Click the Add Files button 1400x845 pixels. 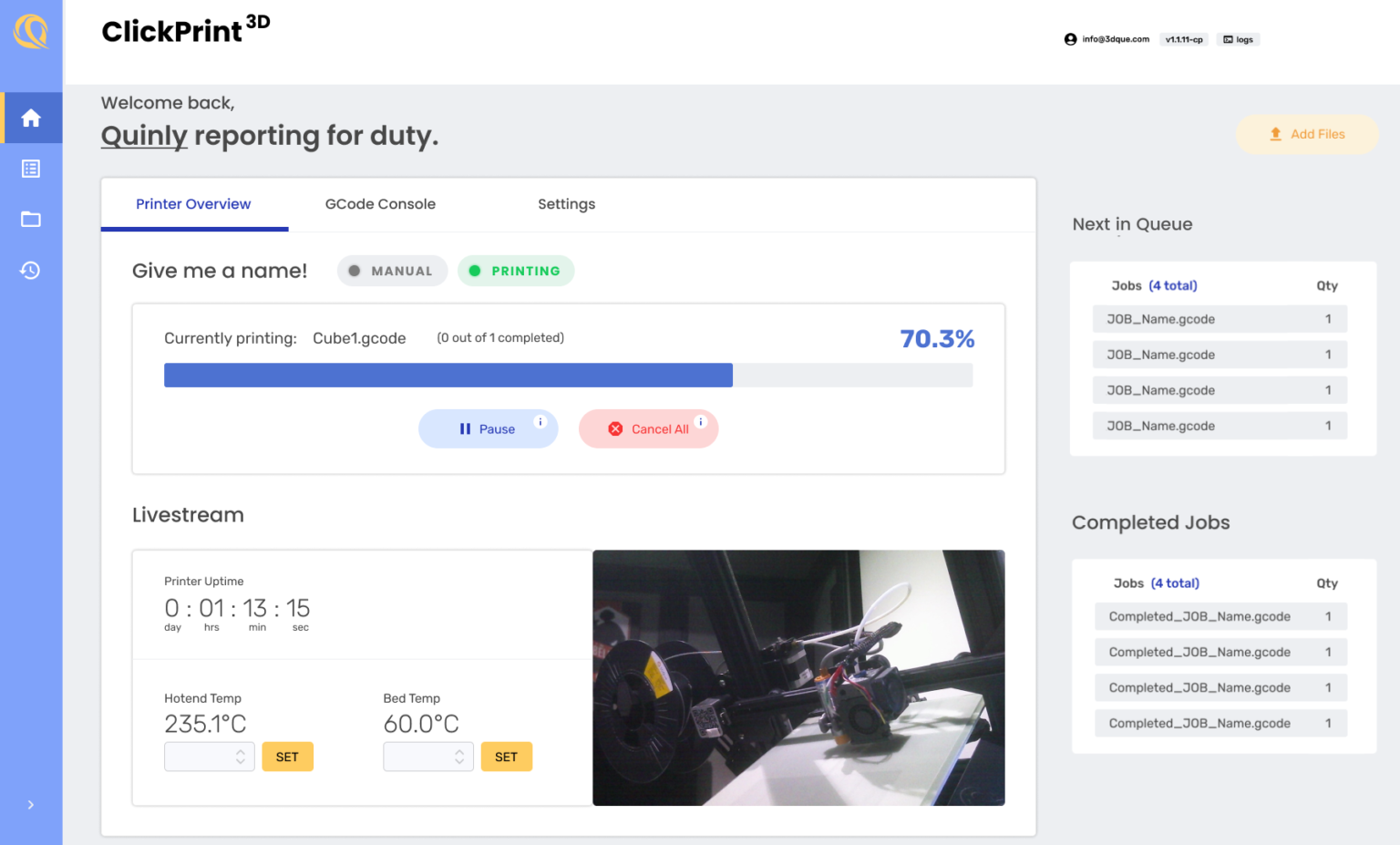click(1307, 134)
